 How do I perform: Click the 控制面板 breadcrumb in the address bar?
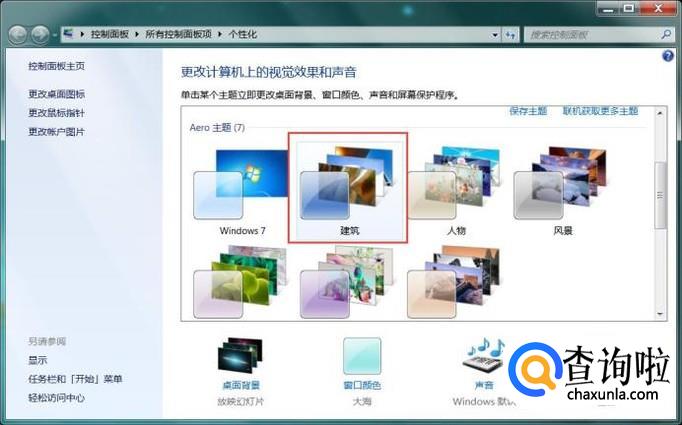[x=110, y=34]
